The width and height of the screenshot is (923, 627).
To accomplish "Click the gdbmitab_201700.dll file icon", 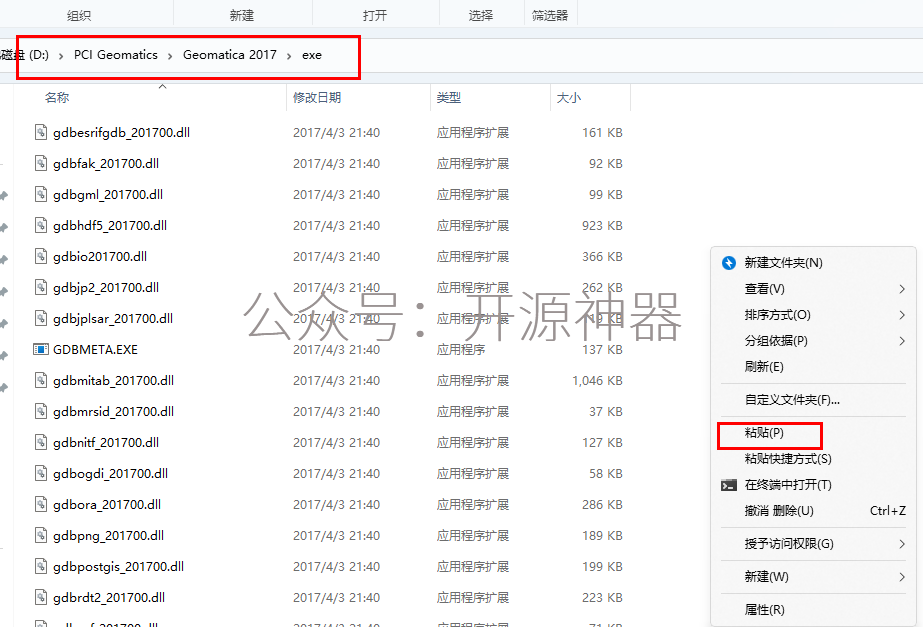I will pyautogui.click(x=41, y=380).
